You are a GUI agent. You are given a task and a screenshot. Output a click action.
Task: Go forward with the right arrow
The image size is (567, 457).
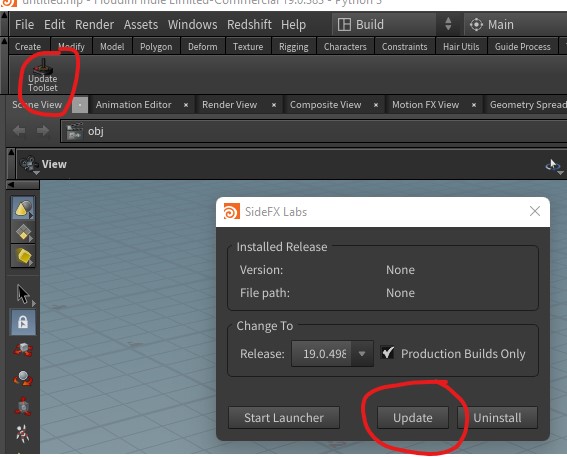(43, 131)
